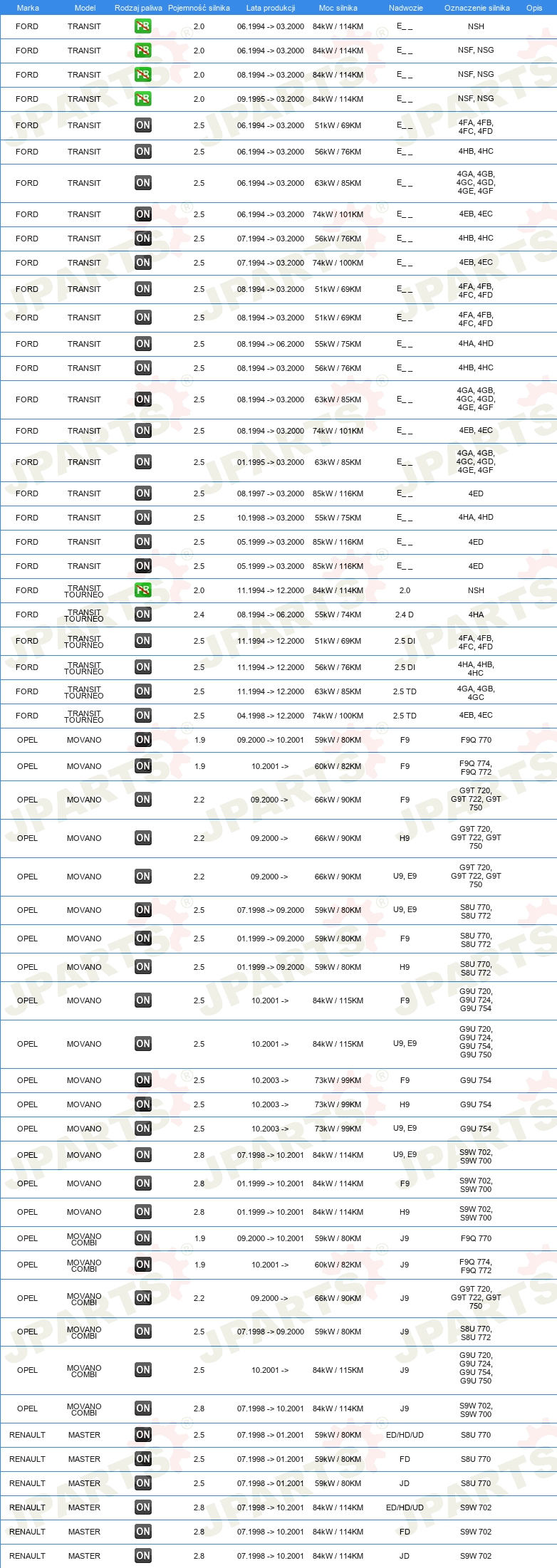Click the Oznaczenie silnika column header

coord(477,8)
